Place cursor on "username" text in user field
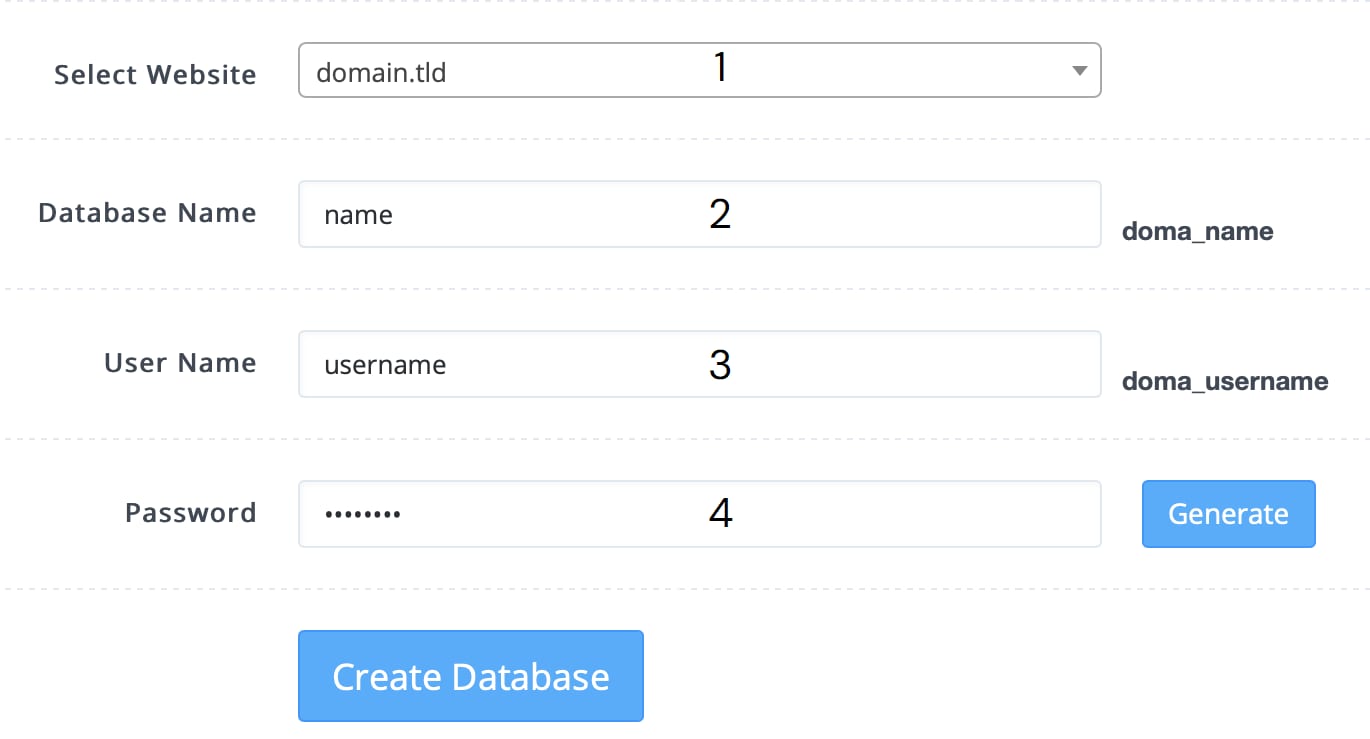Screen dimensions: 1370x739 pos(385,365)
